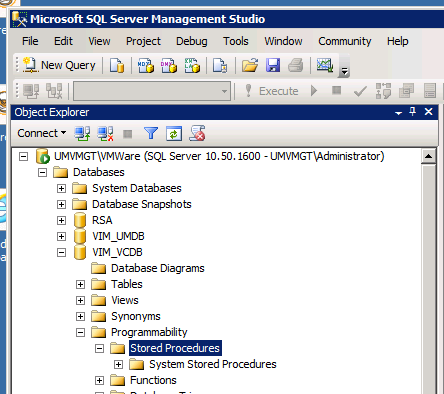Click Display Estimated Execution Plan icon
Image resolution: width=444 pixels, height=394 pixels.
click(x=383, y=91)
